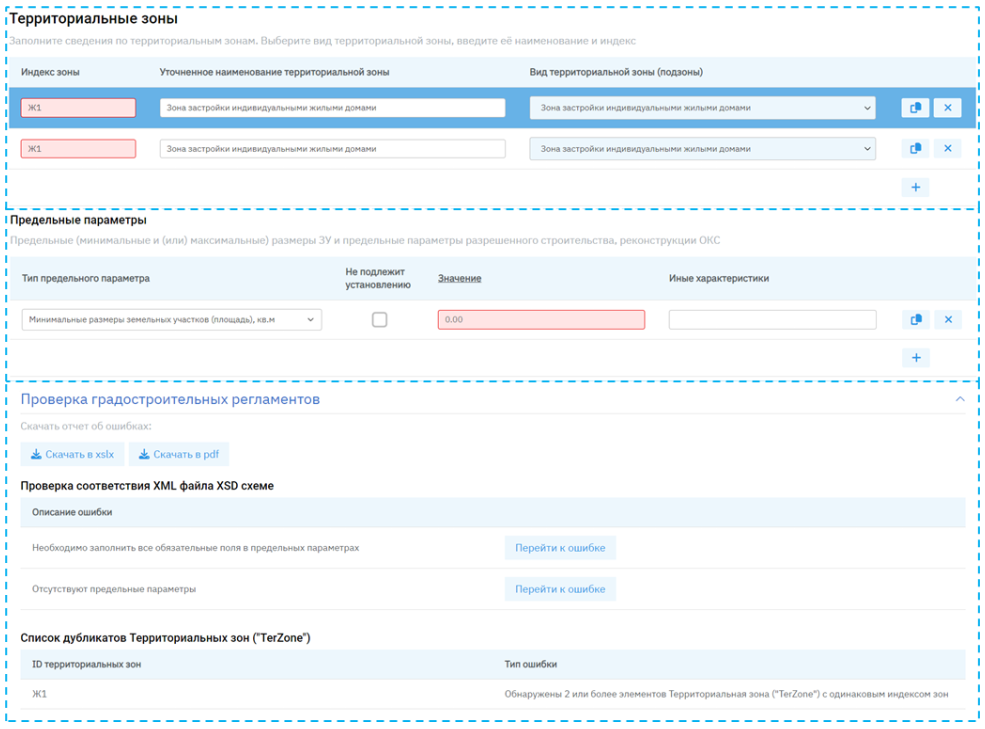The height and width of the screenshot is (729, 985).
Task: Go to 'Отсутствуют предельные параметры' error
Action: click(560, 589)
